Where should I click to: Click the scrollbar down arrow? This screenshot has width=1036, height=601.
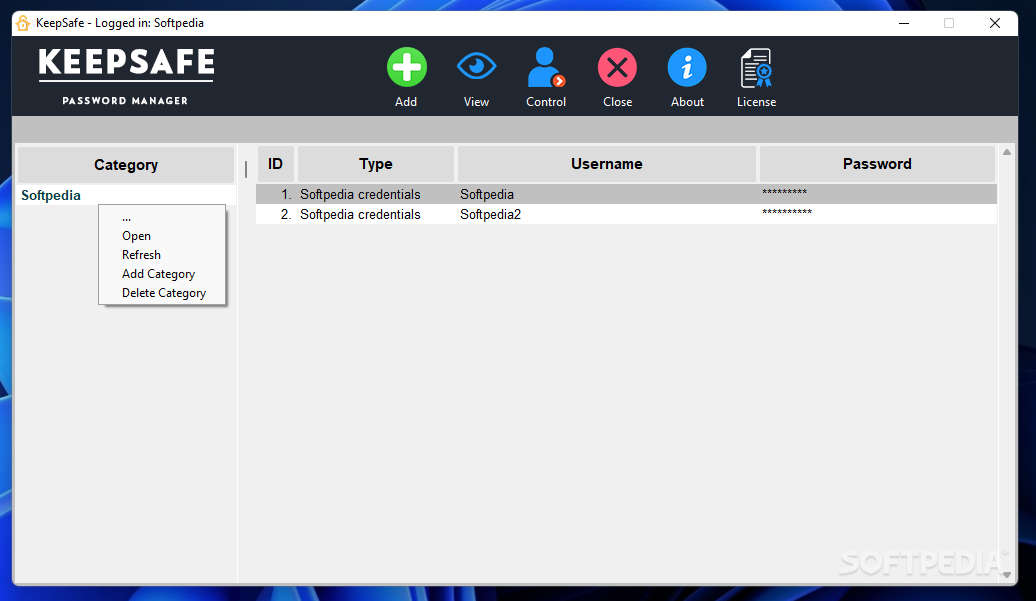[x=1007, y=575]
